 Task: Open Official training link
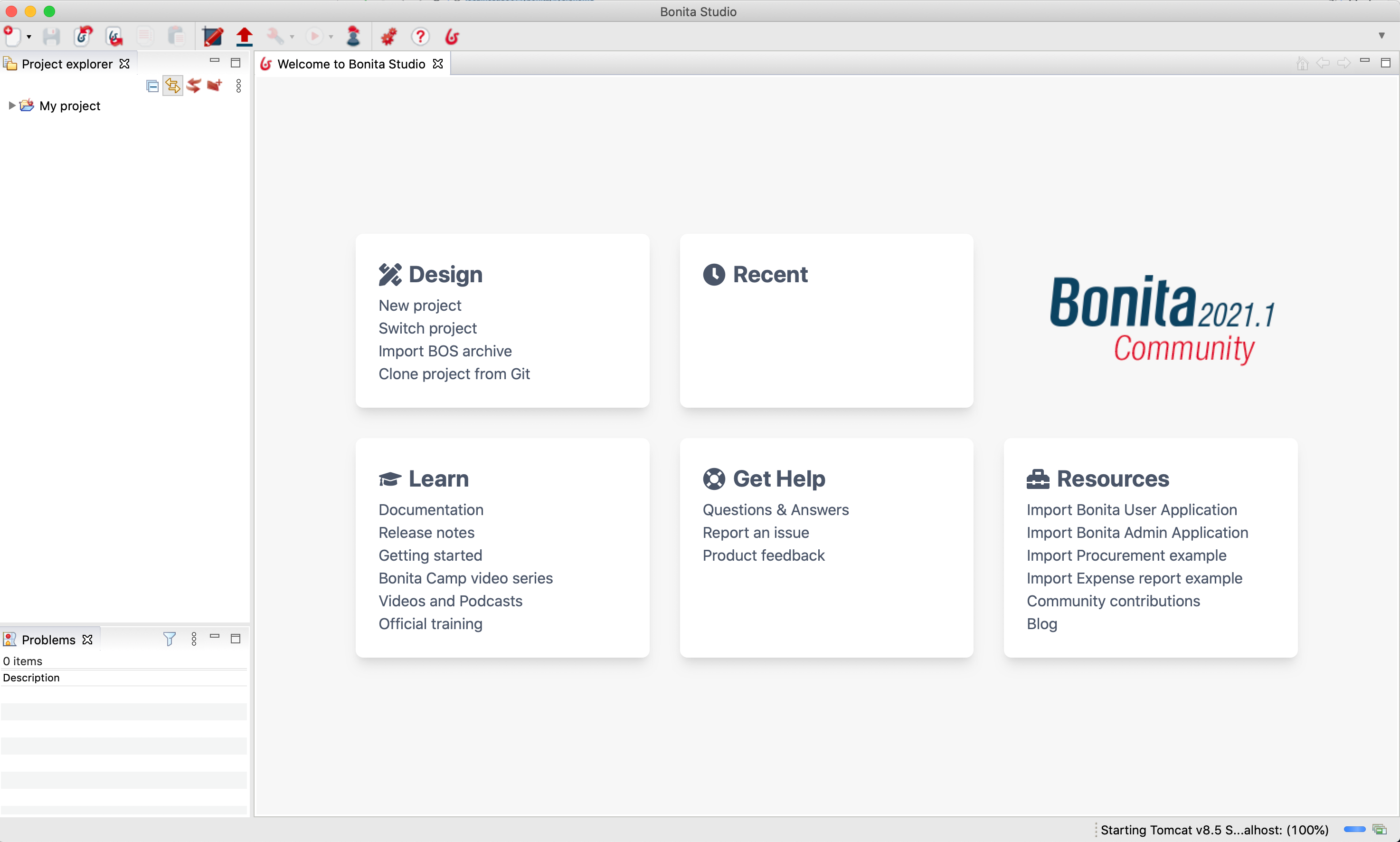pos(430,623)
